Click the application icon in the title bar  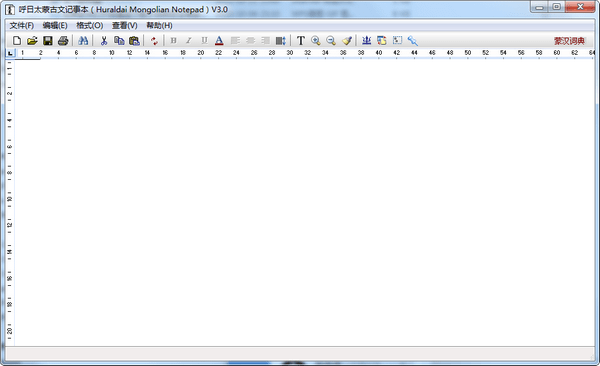[10, 10]
